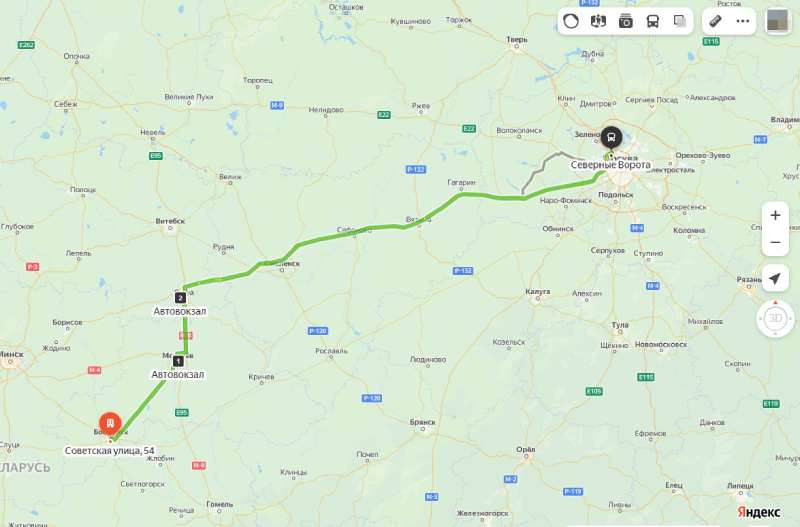Zoom out with the minus button
This screenshot has height=527, width=800.
click(x=775, y=242)
